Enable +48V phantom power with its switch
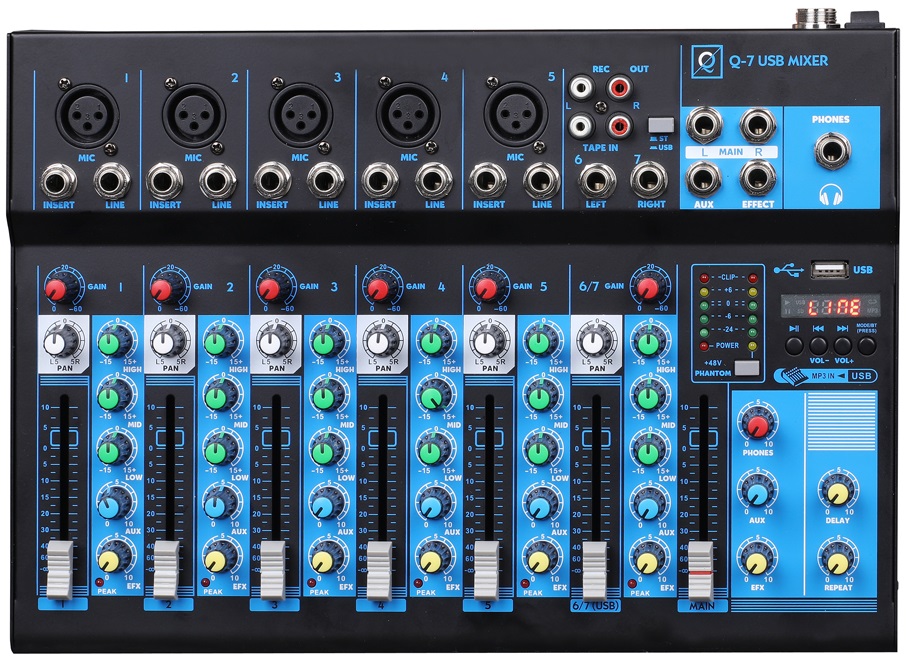 coord(748,368)
